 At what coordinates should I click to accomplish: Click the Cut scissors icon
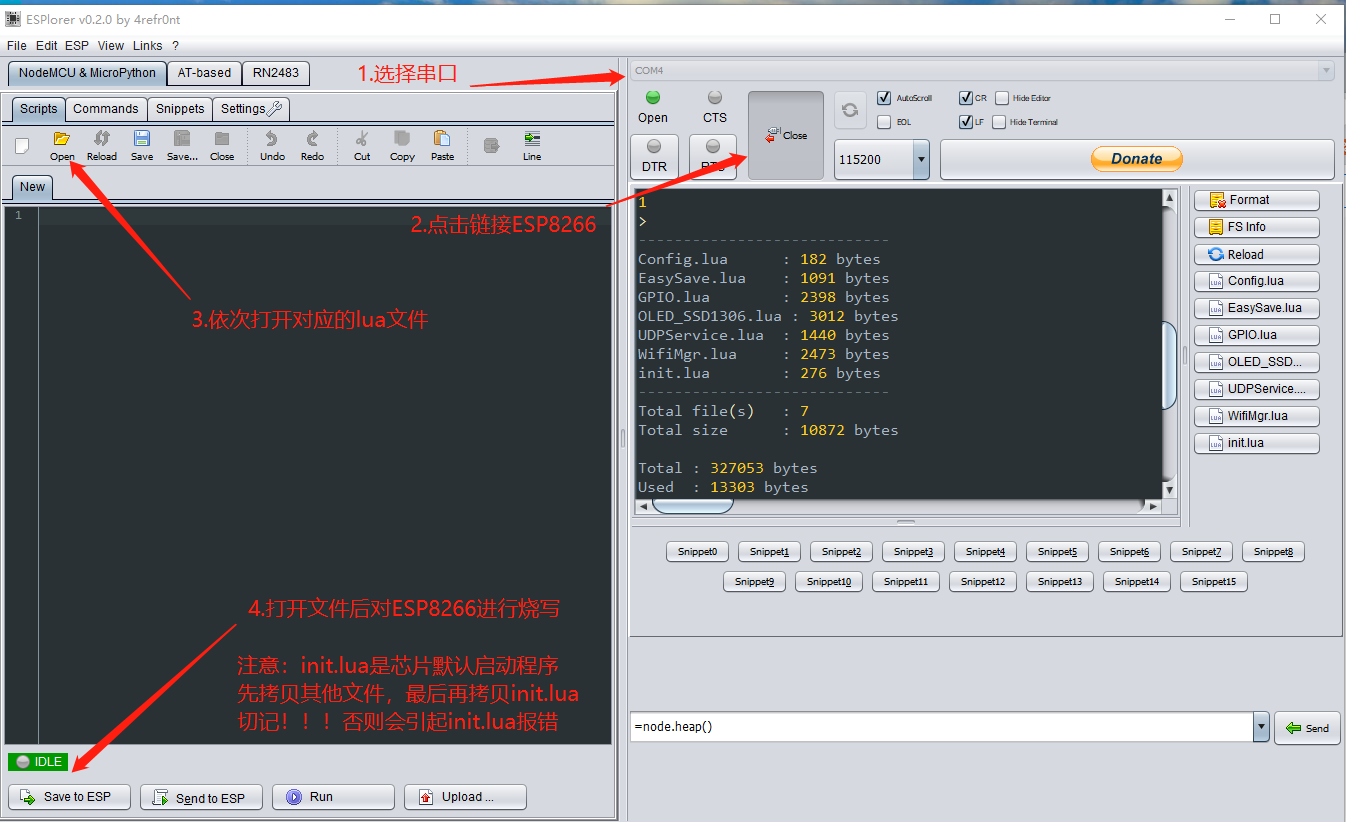click(362, 145)
